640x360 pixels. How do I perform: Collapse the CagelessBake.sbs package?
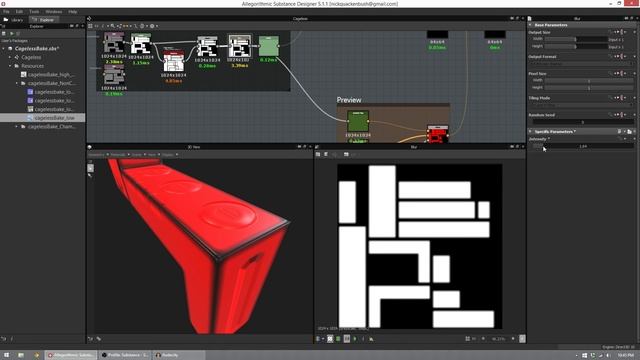point(4,49)
